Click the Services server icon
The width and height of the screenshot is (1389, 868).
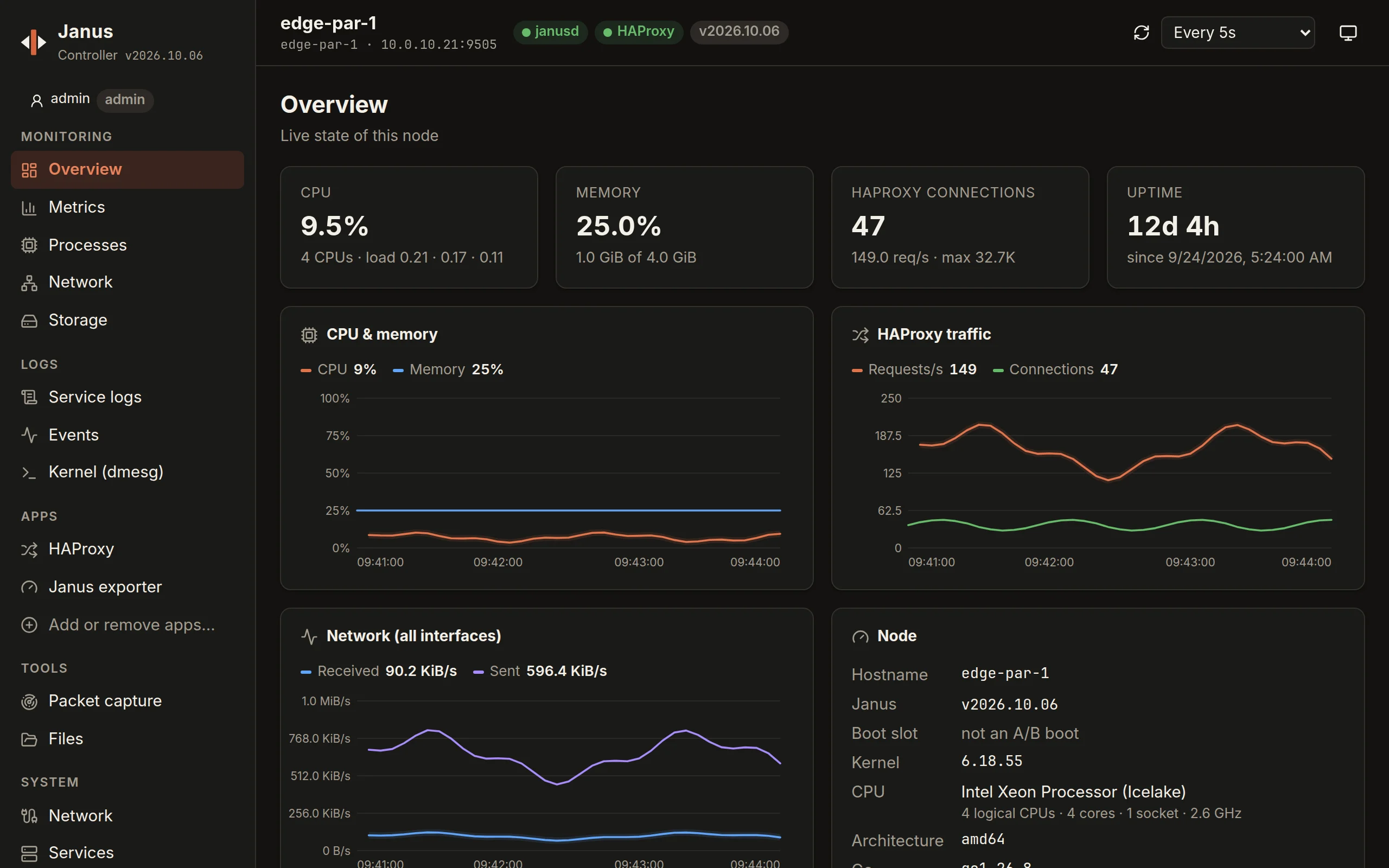click(29, 854)
